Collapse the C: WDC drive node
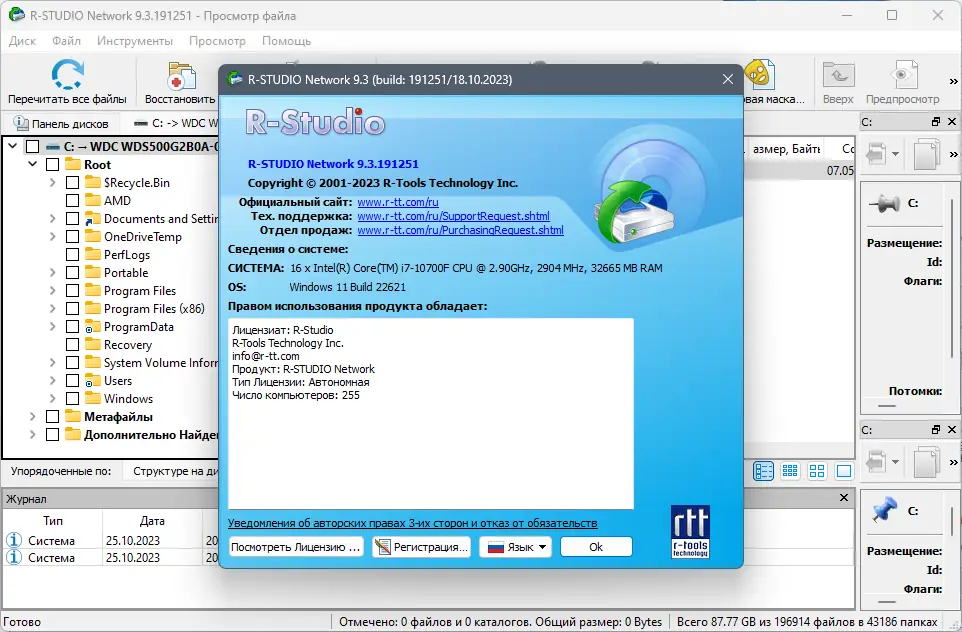Screen dimensions: 962x632 [12, 146]
